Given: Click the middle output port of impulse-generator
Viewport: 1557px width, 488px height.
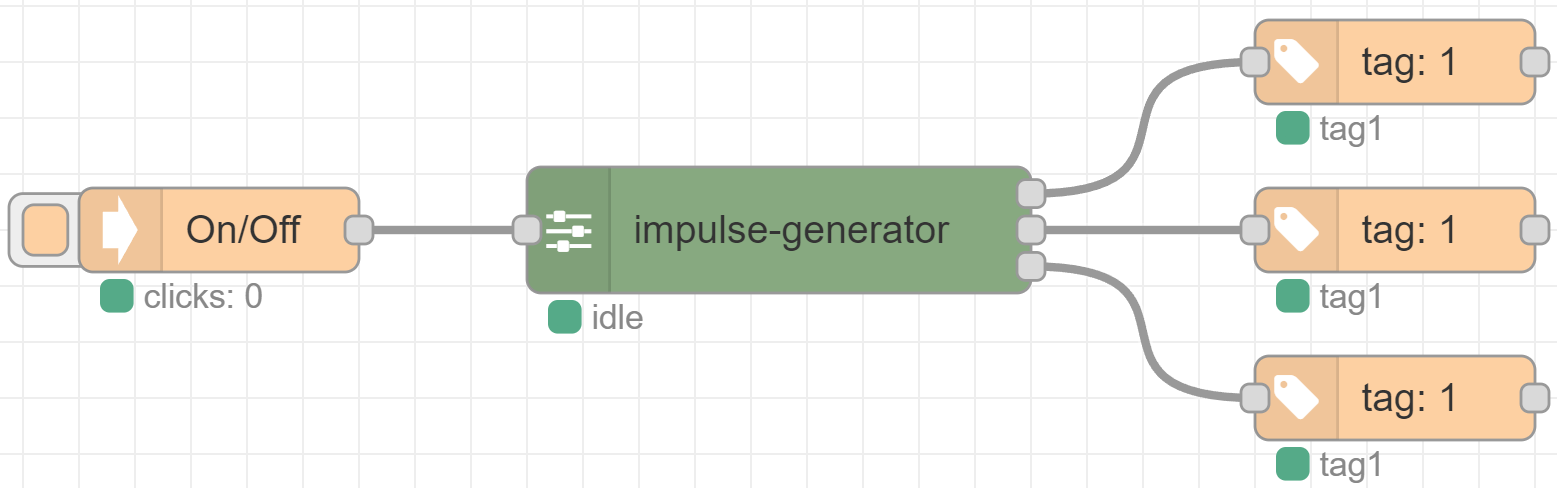Looking at the screenshot, I should coord(1031,230).
